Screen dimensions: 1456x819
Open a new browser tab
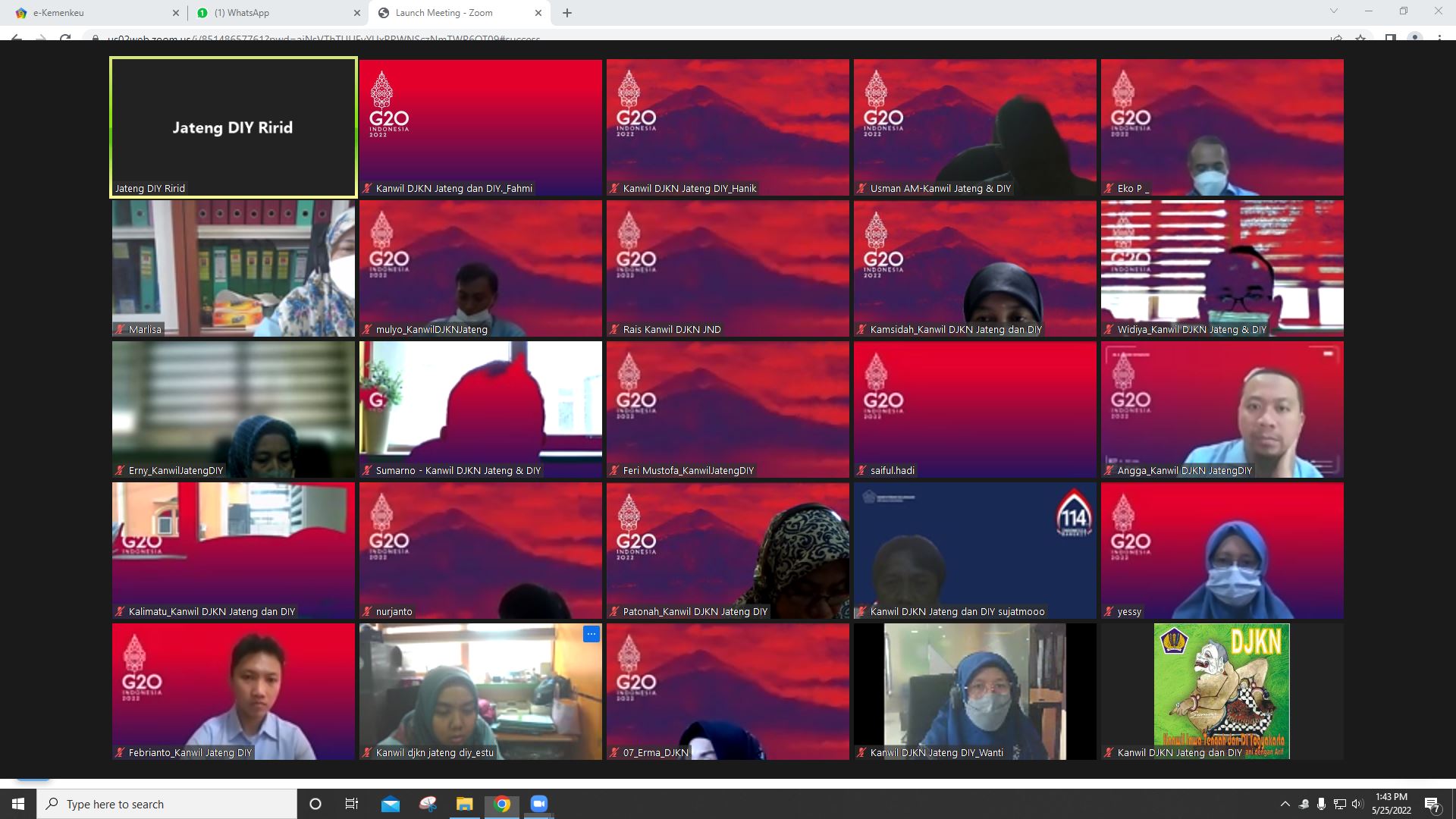[567, 13]
